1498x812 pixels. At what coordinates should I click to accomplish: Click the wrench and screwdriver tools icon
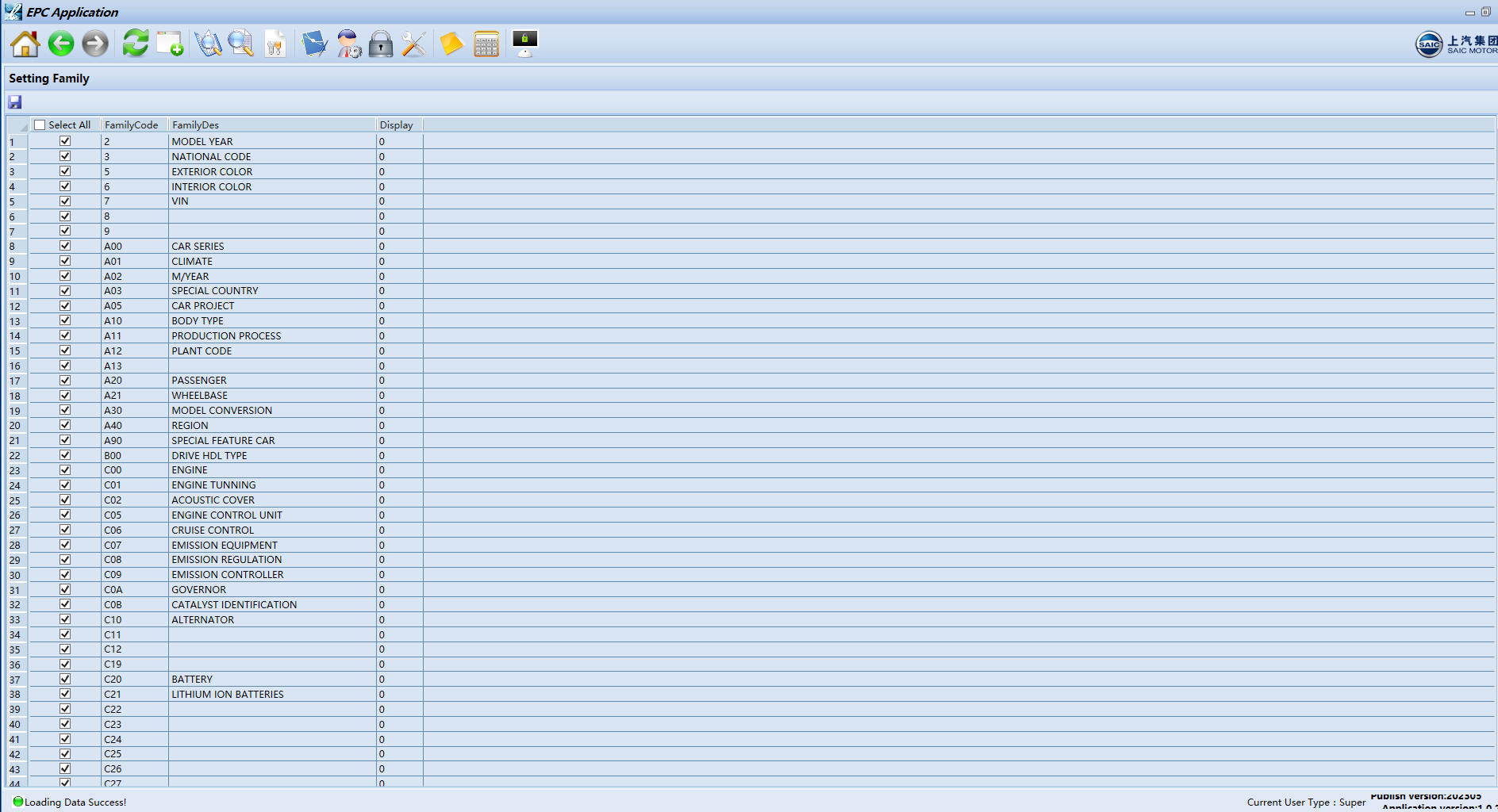point(413,44)
